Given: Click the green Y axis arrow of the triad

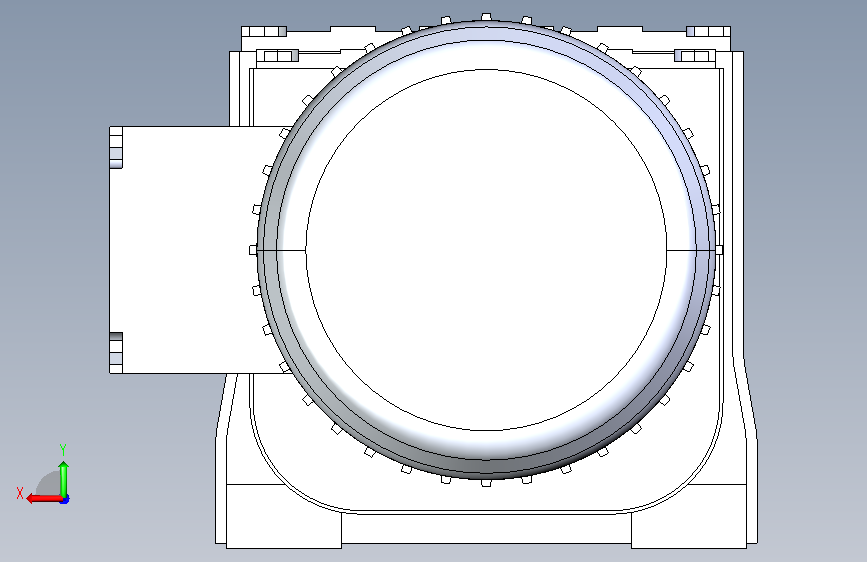Looking at the screenshot, I should [64, 478].
